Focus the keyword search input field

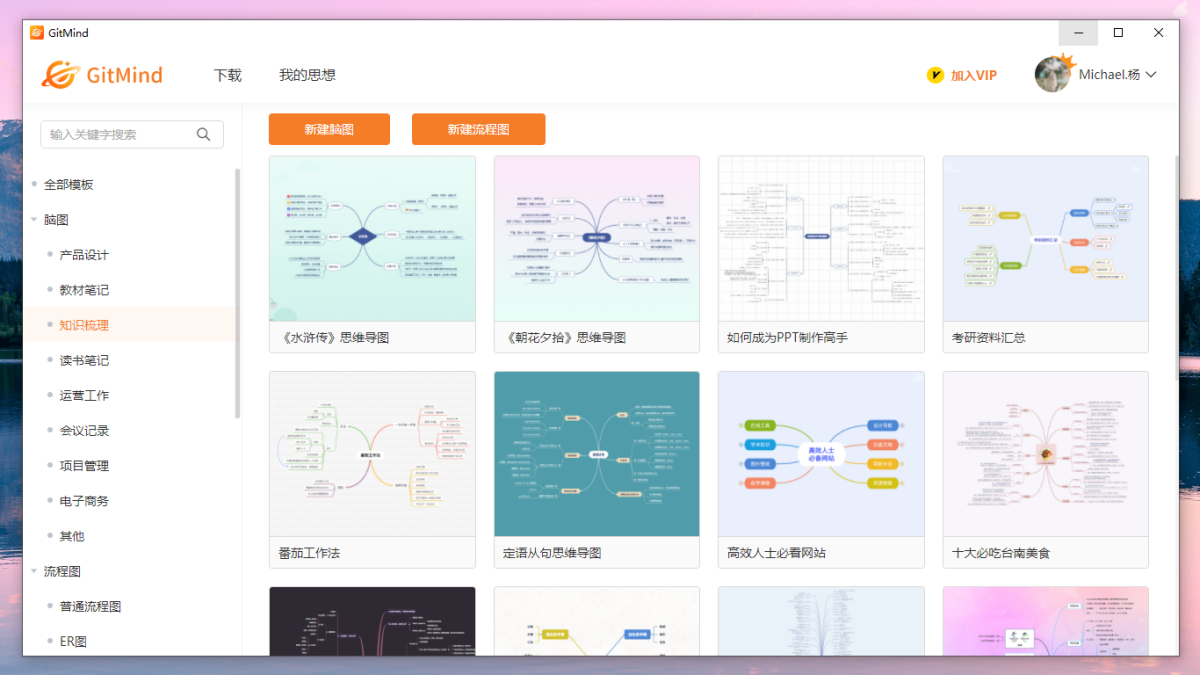132,134
